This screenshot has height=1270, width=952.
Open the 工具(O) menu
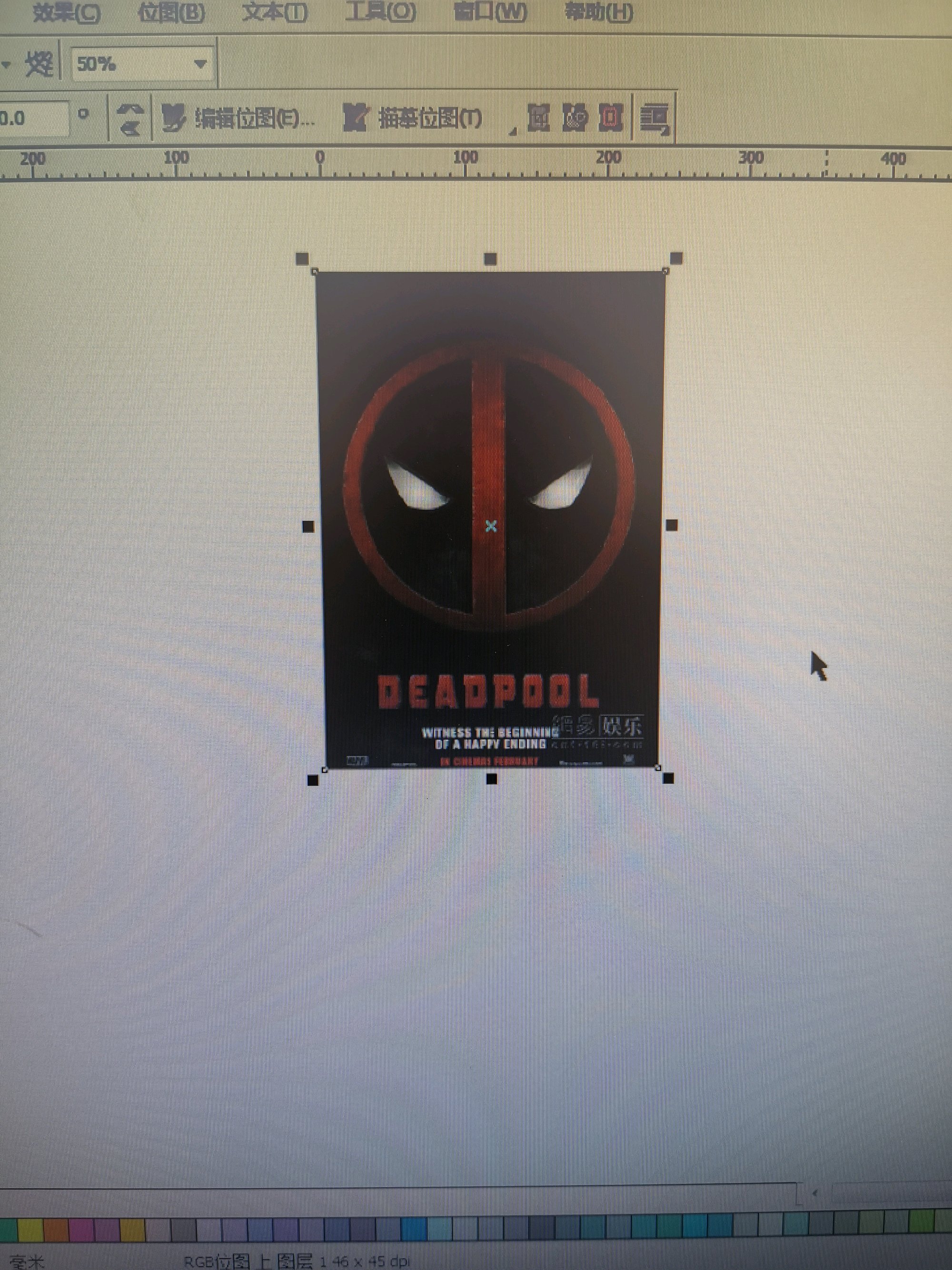click(380, 11)
